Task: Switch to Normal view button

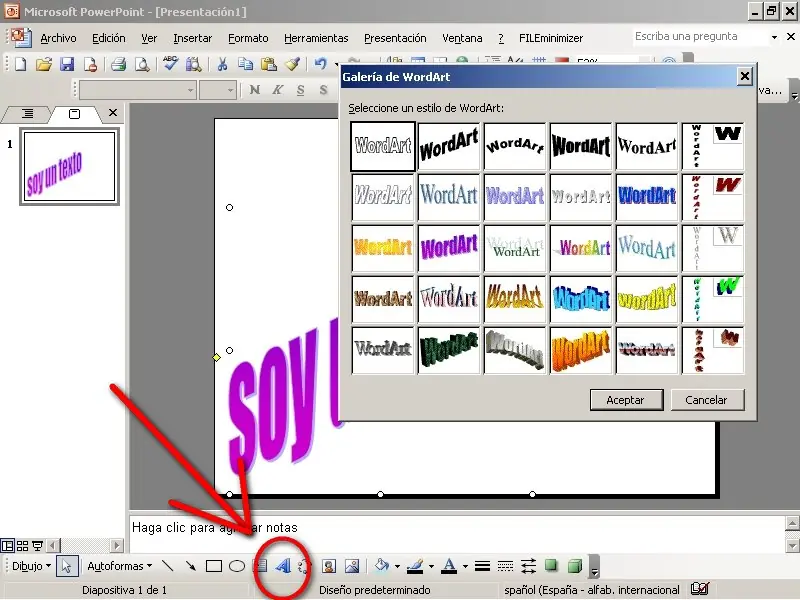Action: click(x=8, y=546)
